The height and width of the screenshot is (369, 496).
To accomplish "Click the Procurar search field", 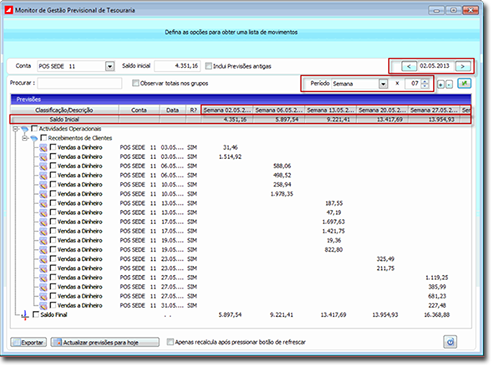I will tap(80, 83).
